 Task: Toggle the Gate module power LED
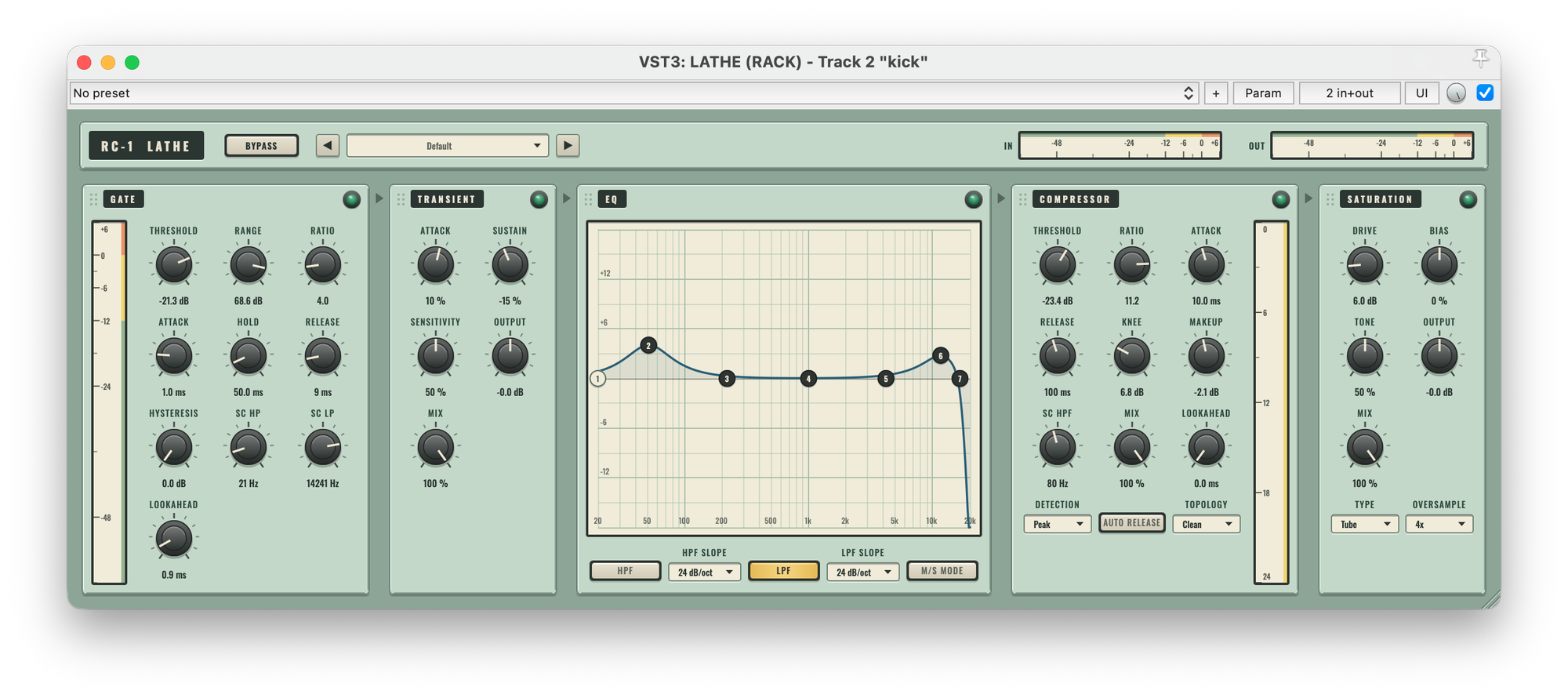tap(351, 199)
